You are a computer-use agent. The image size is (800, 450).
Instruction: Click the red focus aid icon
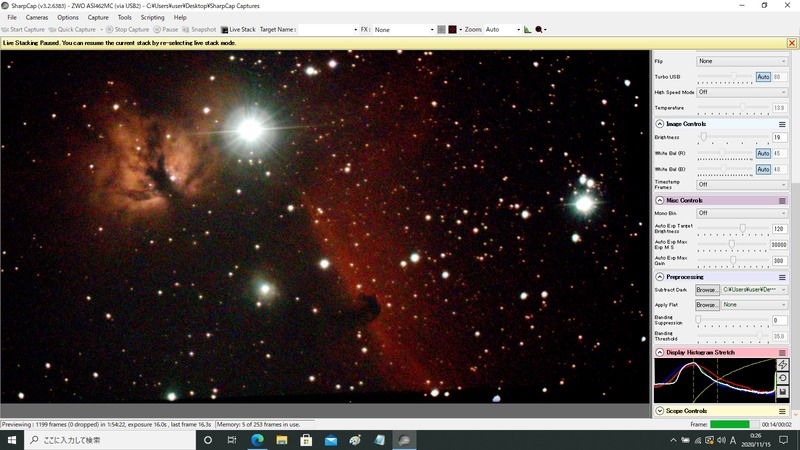click(x=453, y=30)
